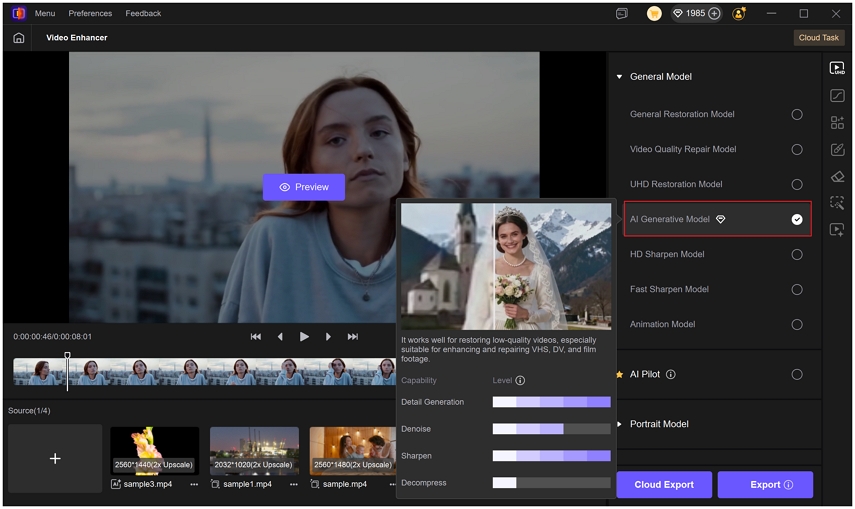Open the Feedback menu

pyautogui.click(x=143, y=14)
